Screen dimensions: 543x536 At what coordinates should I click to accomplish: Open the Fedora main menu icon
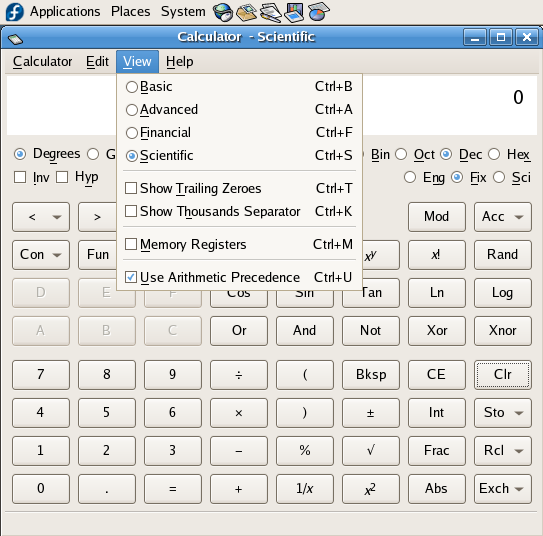tap(15, 11)
